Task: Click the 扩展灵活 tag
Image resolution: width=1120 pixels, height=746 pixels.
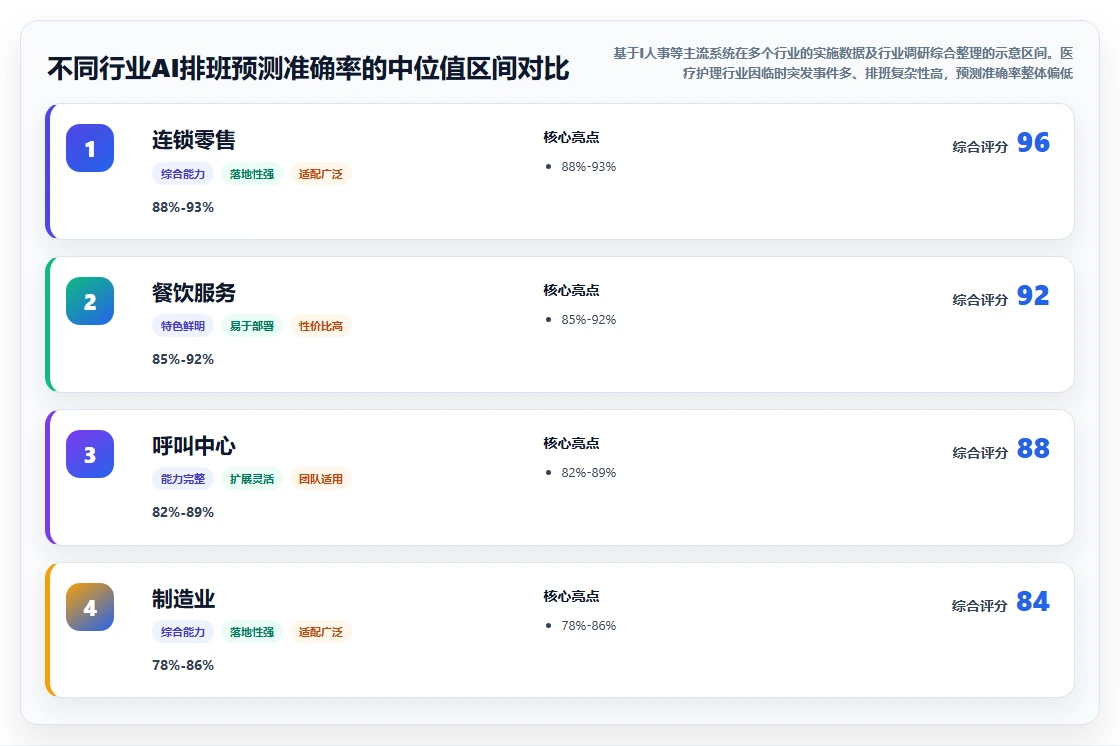Action: pos(252,479)
